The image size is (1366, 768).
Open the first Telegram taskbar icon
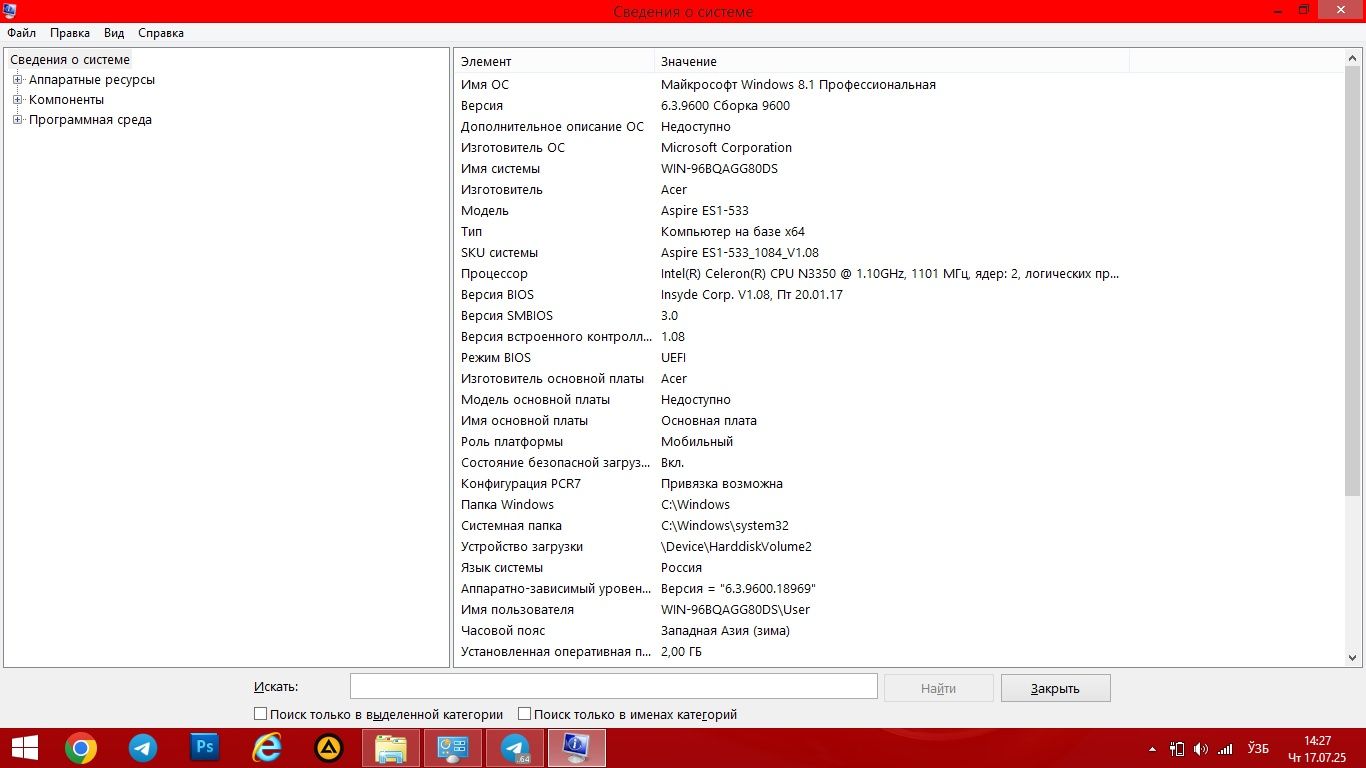pyautogui.click(x=143, y=747)
